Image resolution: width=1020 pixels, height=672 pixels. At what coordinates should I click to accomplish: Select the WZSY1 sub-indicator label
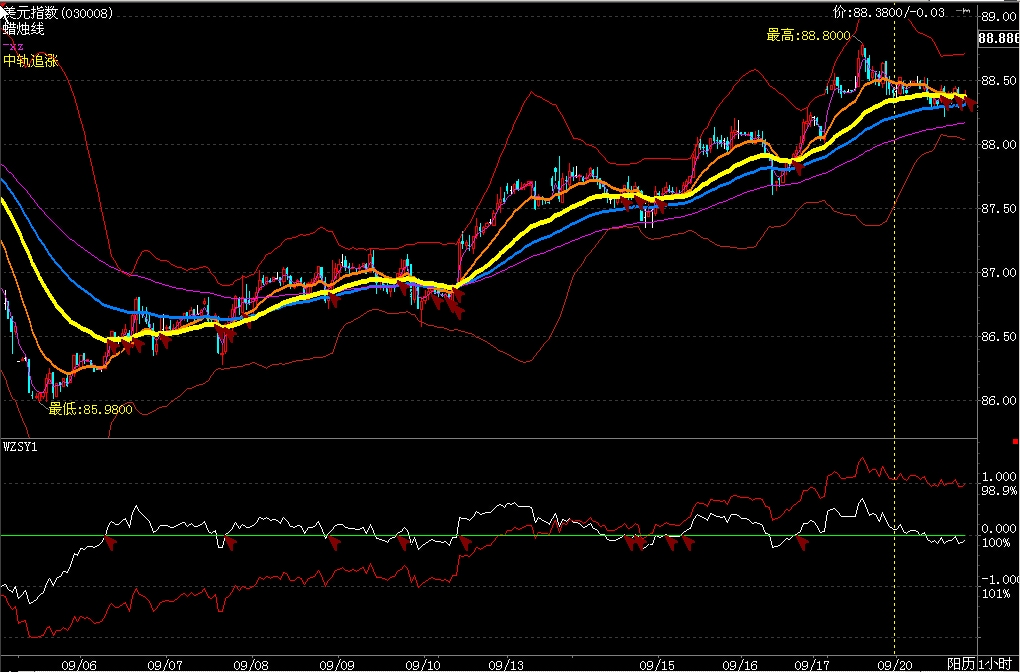[20, 448]
